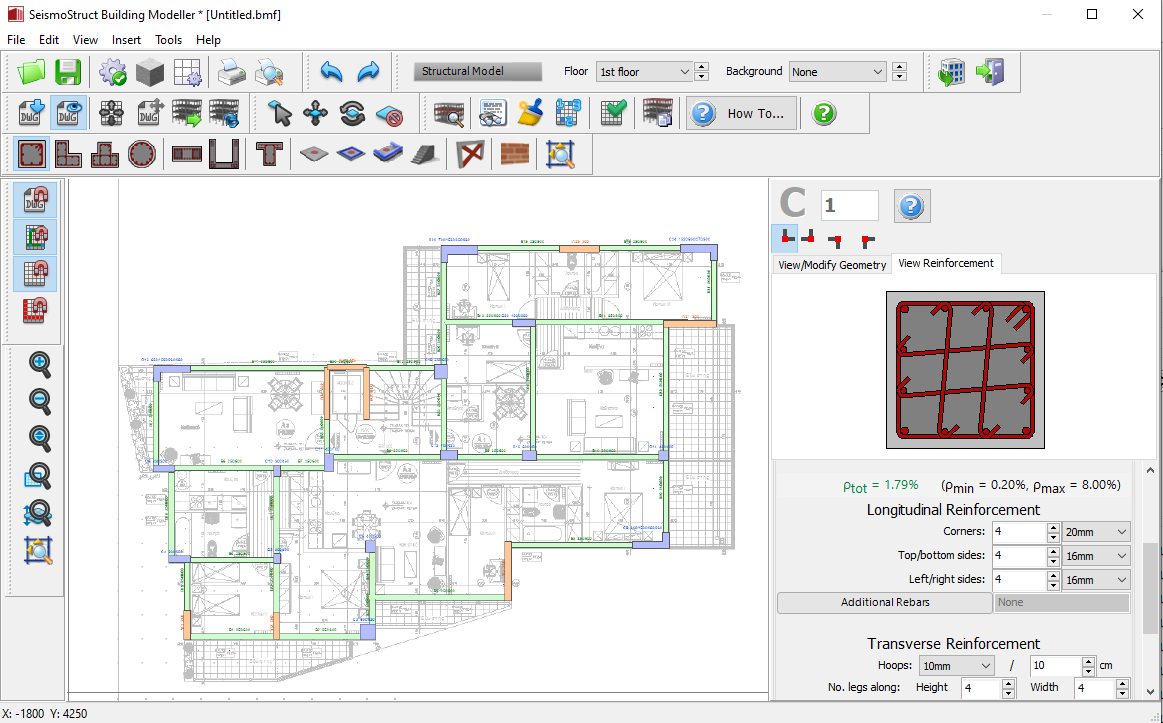Image resolution: width=1163 pixels, height=723 pixels.
Task: Go to next floor stepper arrow
Action: [x=702, y=67]
